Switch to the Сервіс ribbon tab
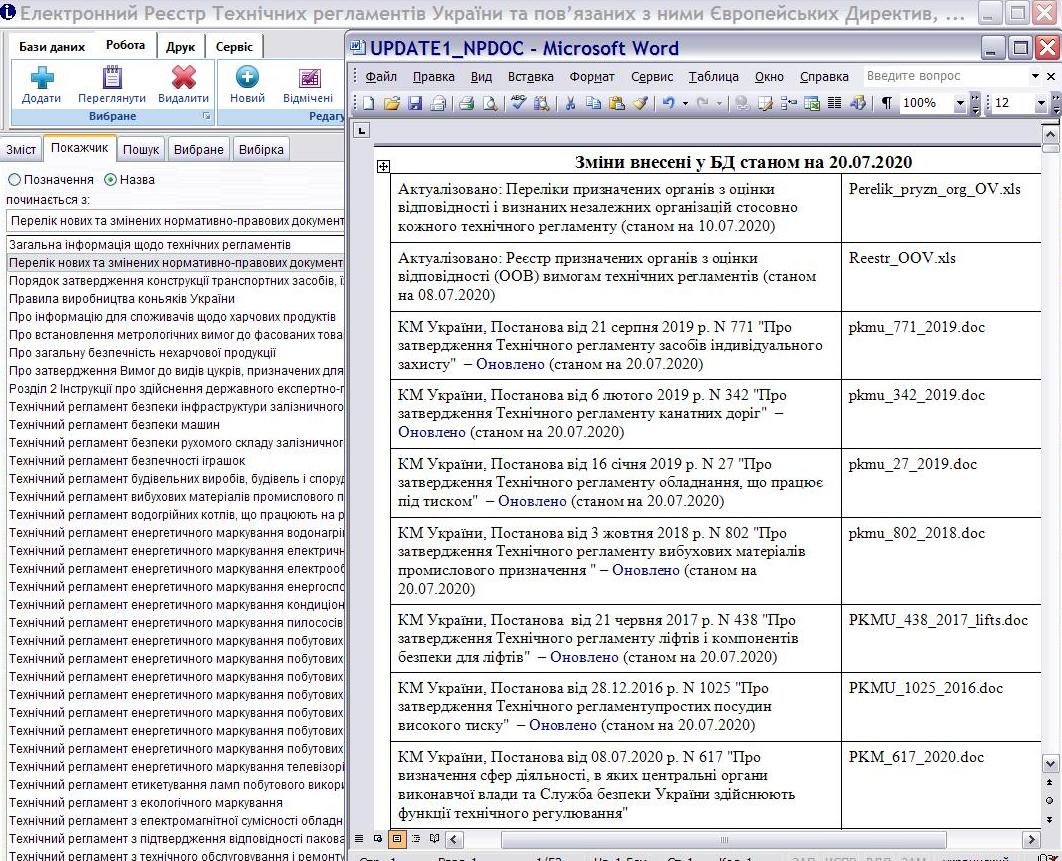Screen dimensions: 1062x861 [x=234, y=47]
